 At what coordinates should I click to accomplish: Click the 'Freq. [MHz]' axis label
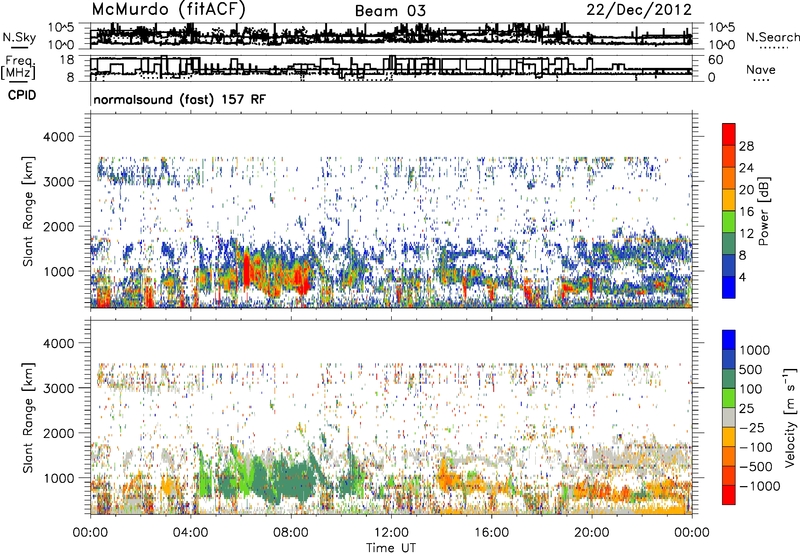(x=18, y=68)
